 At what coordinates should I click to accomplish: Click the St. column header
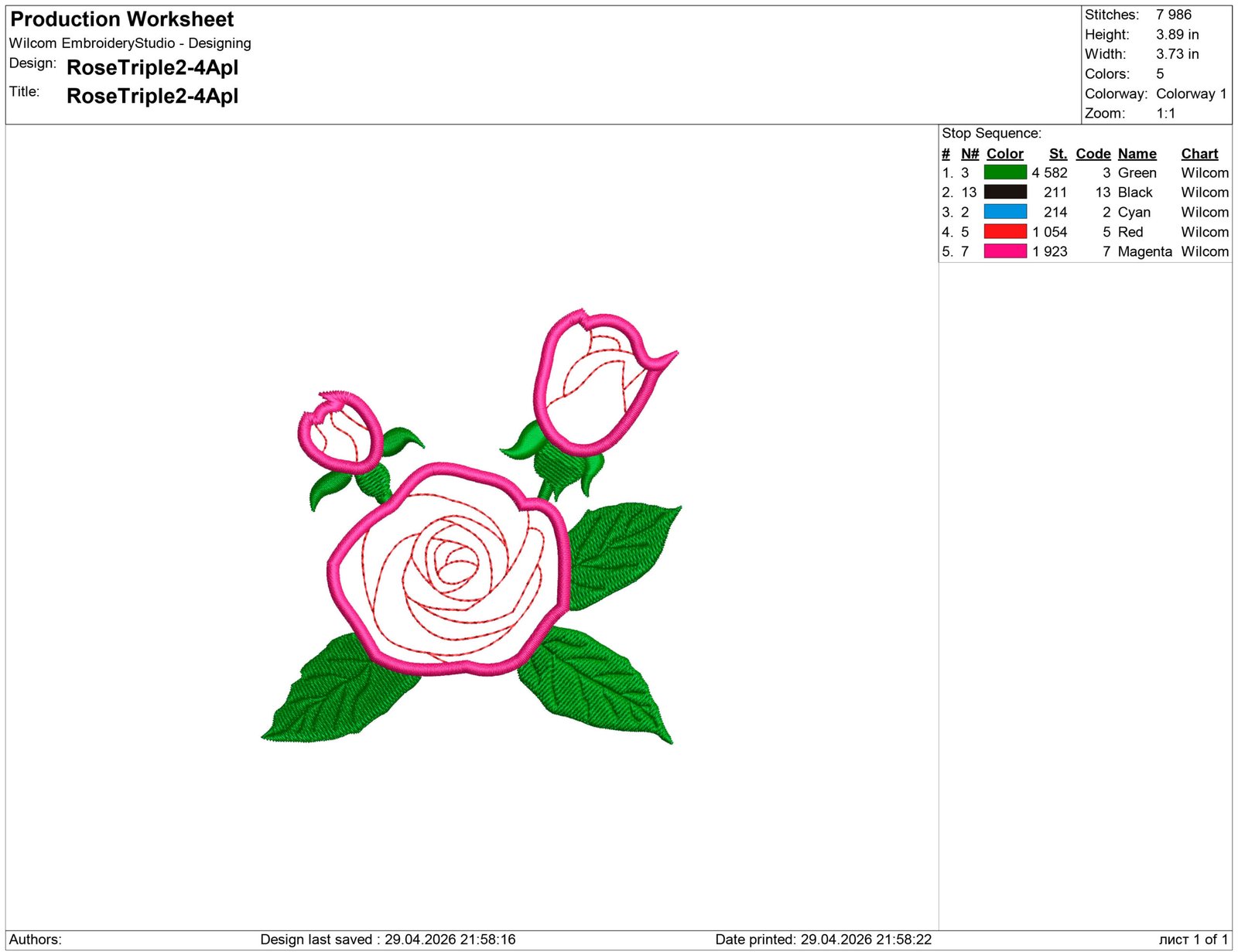point(1057,154)
